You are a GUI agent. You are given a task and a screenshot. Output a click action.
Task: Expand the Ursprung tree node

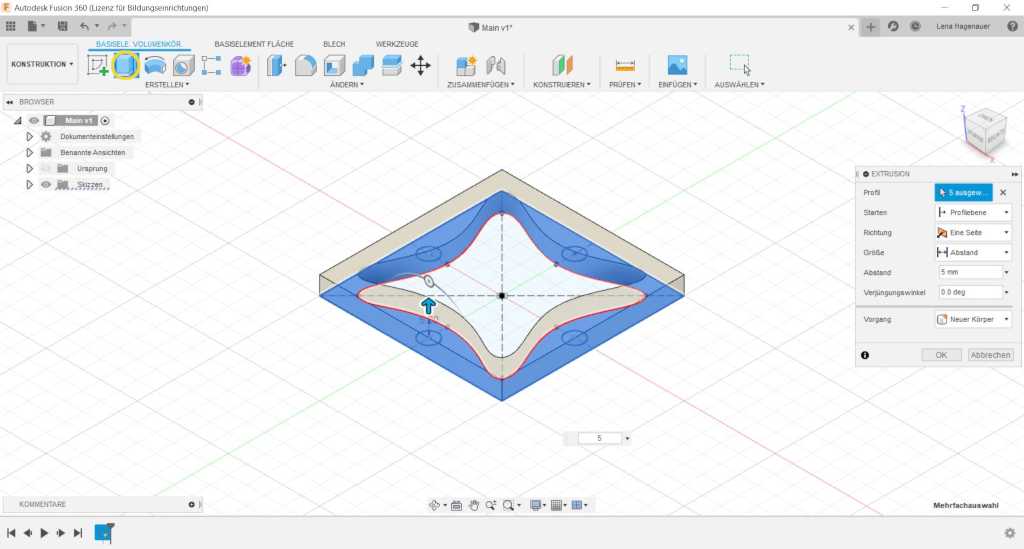[x=29, y=168]
